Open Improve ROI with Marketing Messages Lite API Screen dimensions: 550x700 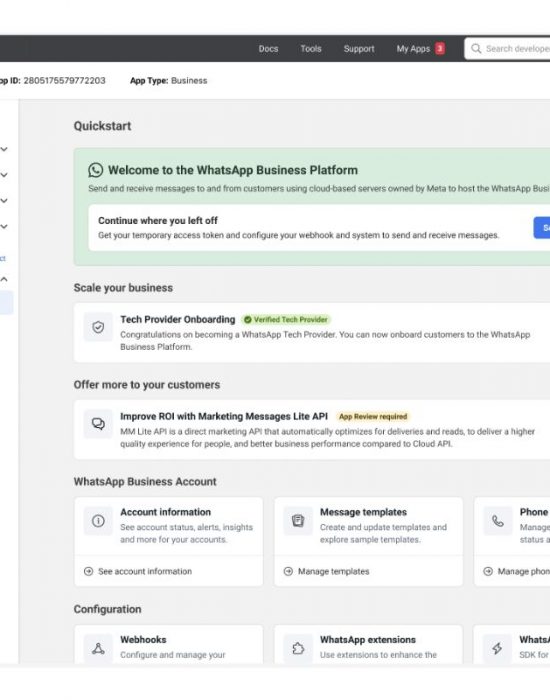point(224,417)
